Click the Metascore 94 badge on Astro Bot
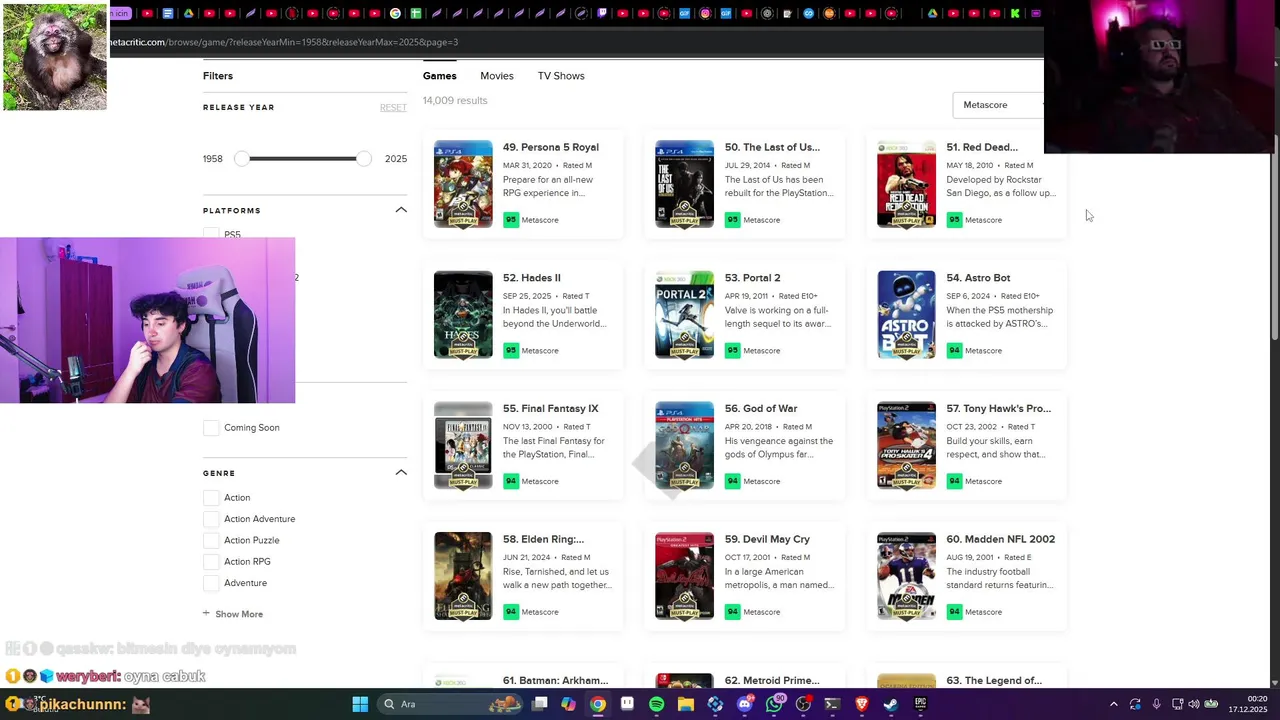Image resolution: width=1280 pixels, height=720 pixels. pyautogui.click(x=954, y=351)
